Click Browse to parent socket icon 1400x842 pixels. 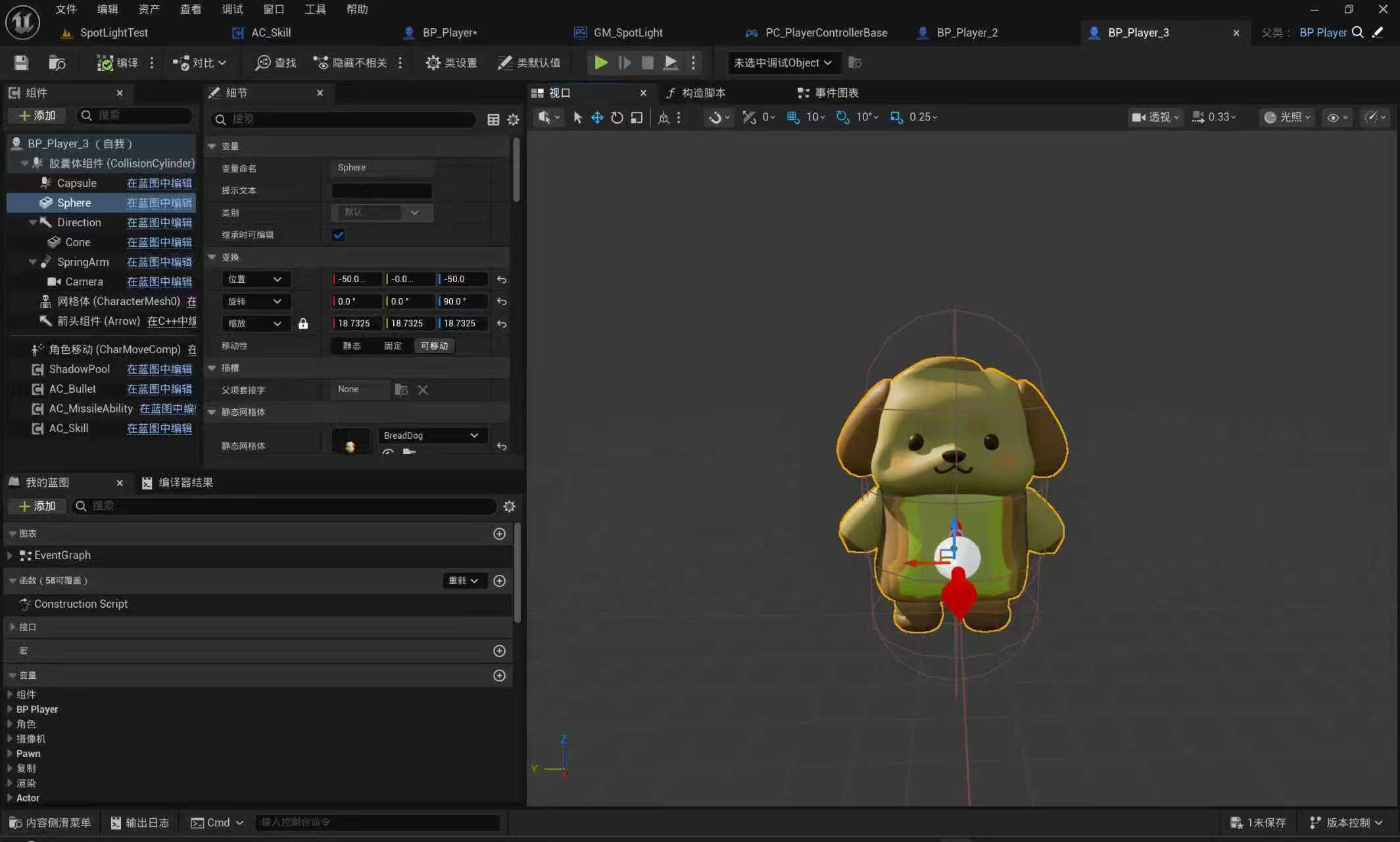400,390
